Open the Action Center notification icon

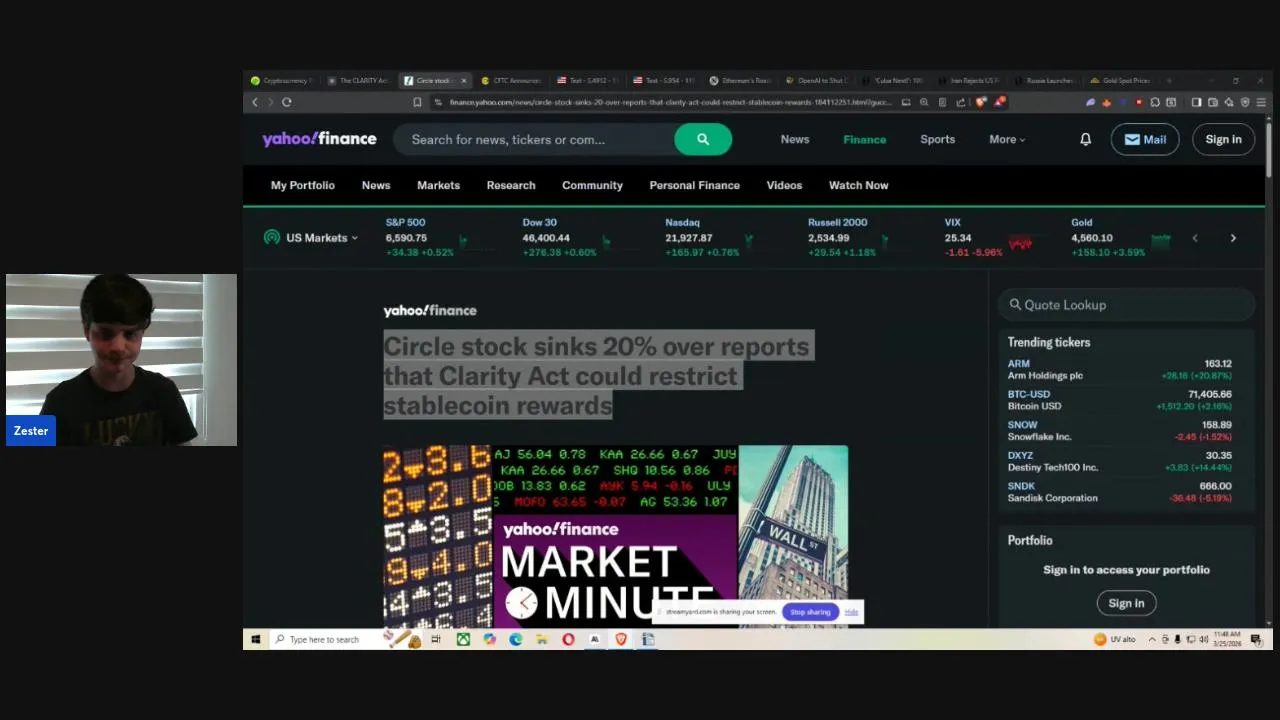point(1256,639)
